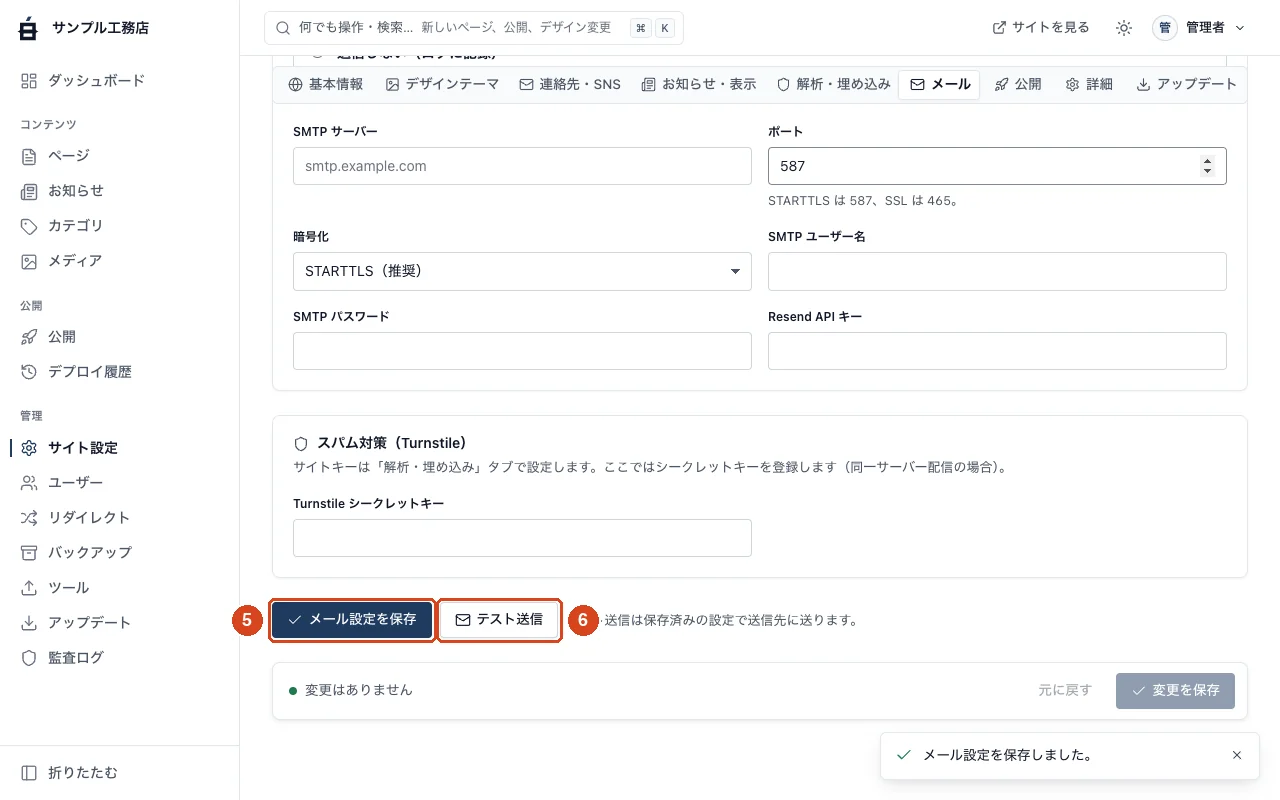Click the メール設定を保存 button
The image size is (1280, 800).
(x=352, y=620)
